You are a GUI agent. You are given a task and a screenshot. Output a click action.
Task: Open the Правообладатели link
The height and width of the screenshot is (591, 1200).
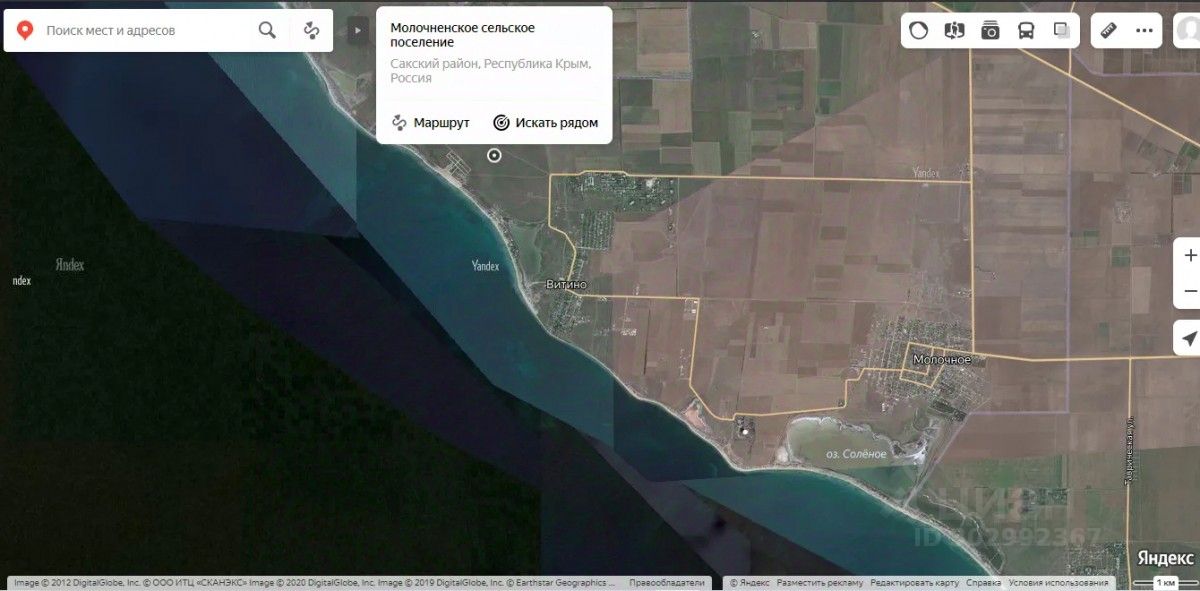click(x=666, y=582)
